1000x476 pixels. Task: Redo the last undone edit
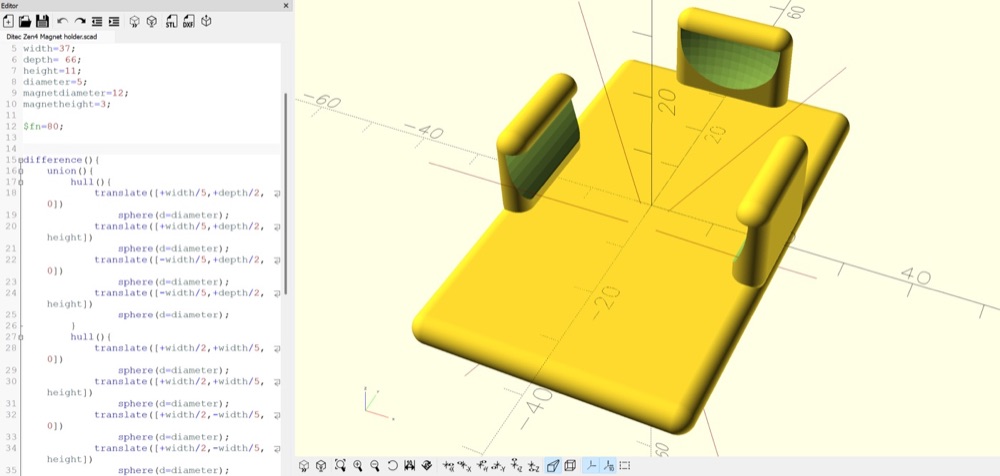tap(80, 21)
